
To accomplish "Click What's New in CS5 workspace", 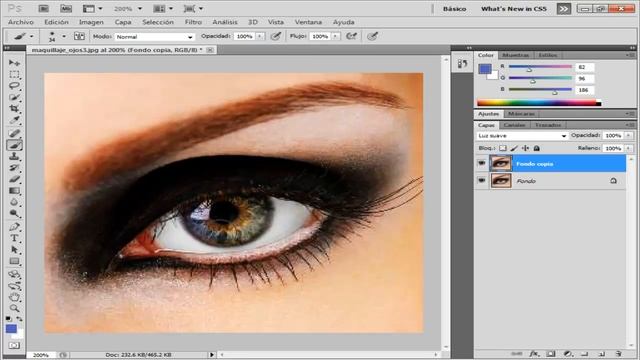I will (x=513, y=9).
